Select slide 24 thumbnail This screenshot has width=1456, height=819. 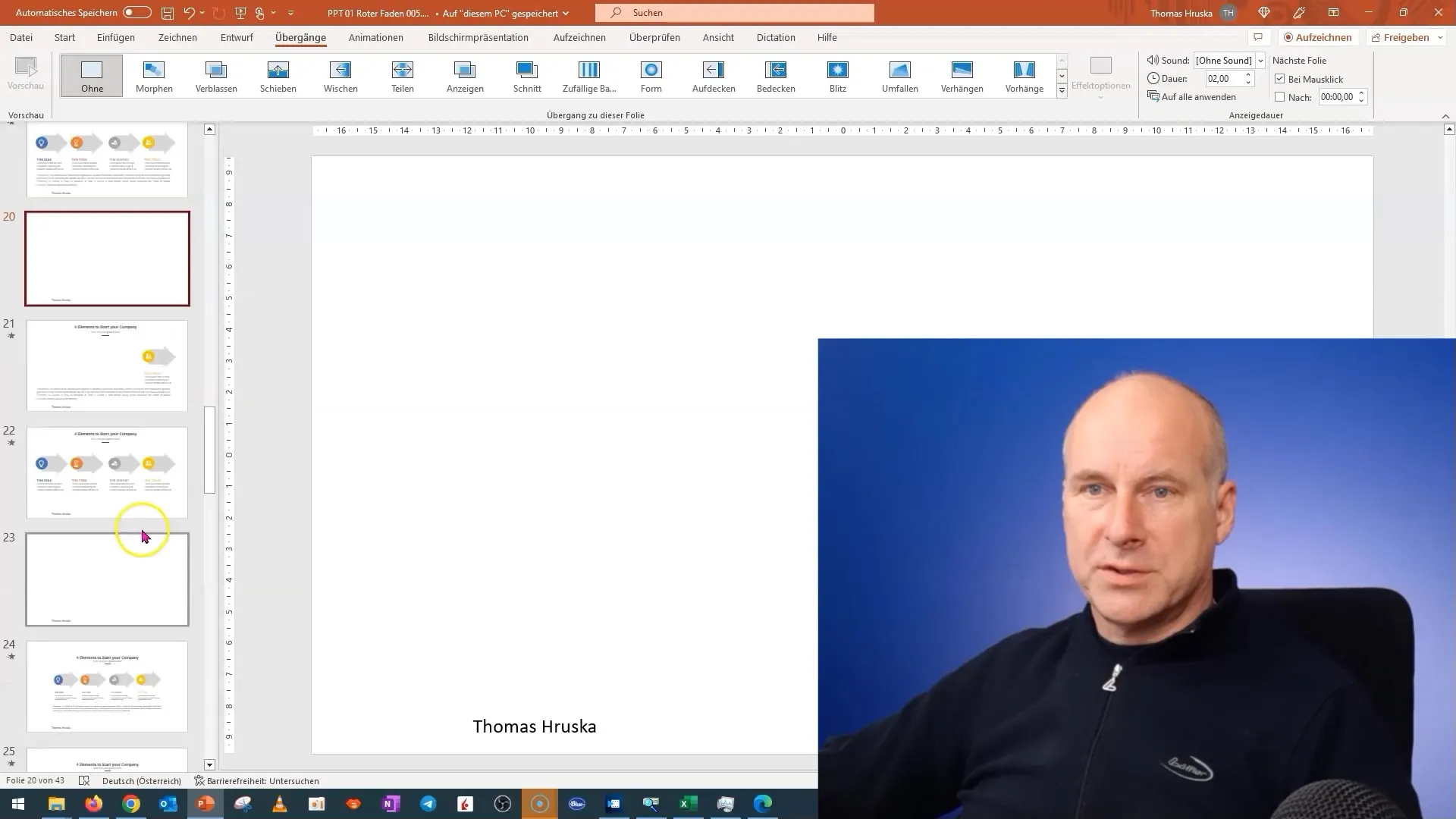coord(107,686)
